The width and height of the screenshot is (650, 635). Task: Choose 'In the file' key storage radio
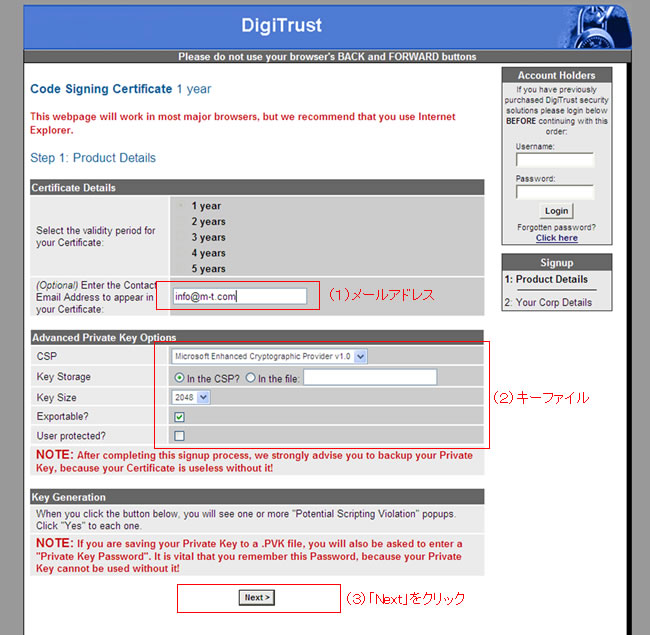[x=250, y=378]
